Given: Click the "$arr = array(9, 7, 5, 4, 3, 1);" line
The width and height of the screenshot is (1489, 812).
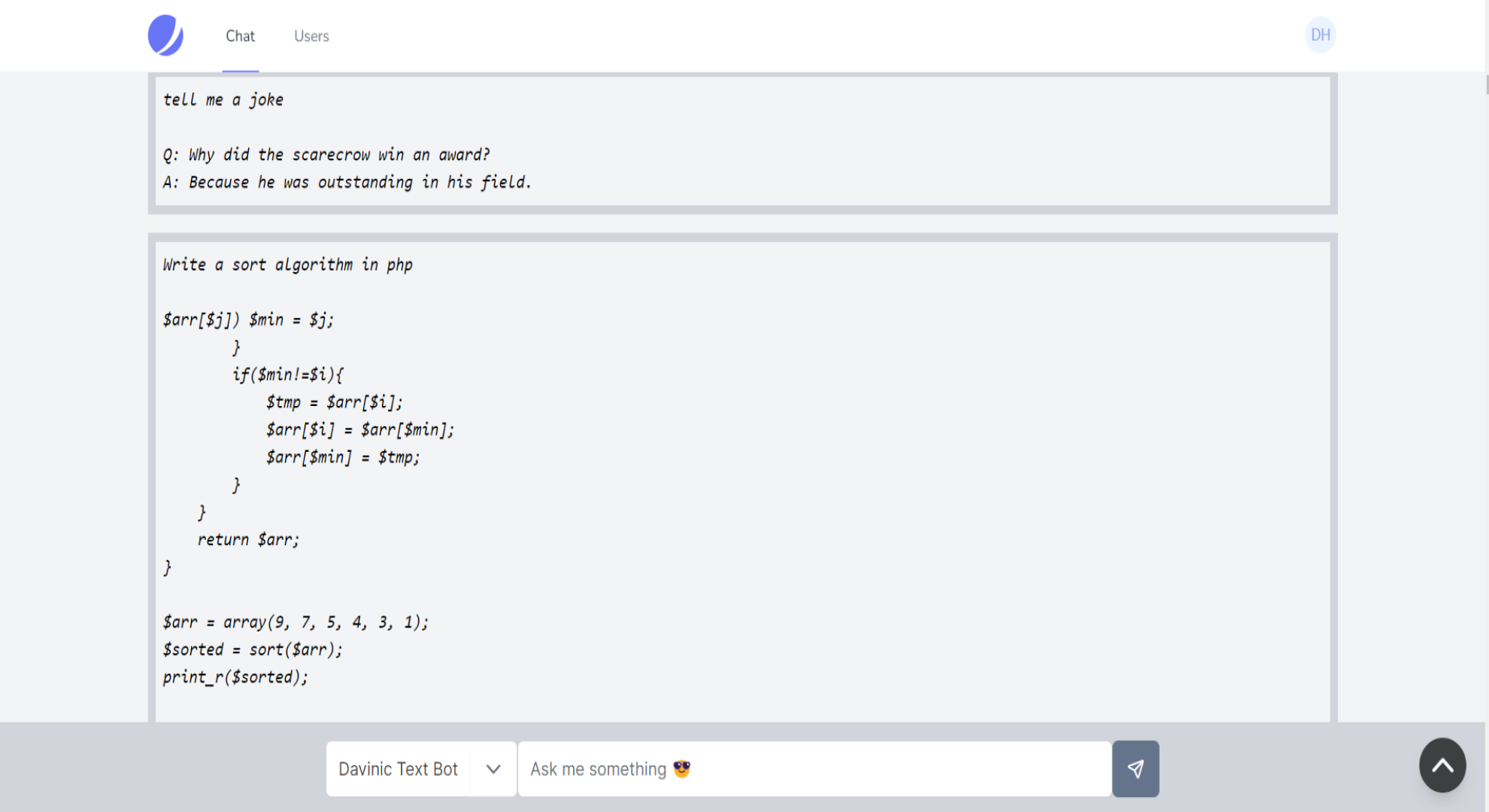Looking at the screenshot, I should tap(296, 623).
